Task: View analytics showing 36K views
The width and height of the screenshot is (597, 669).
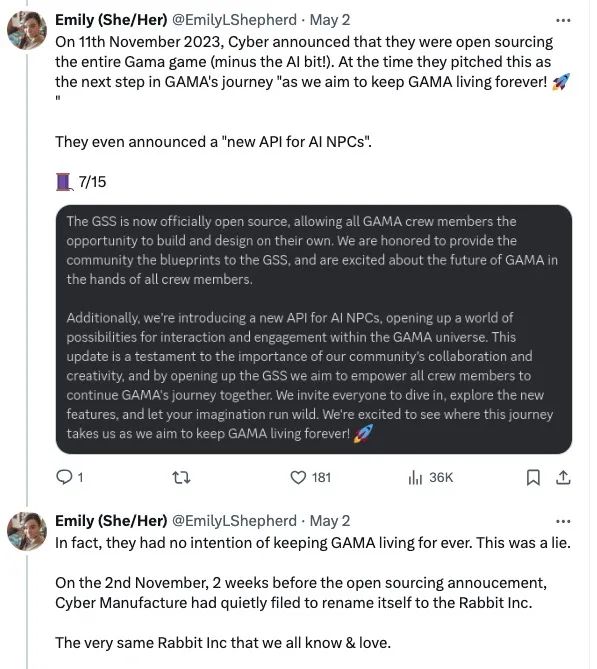Action: (x=431, y=477)
